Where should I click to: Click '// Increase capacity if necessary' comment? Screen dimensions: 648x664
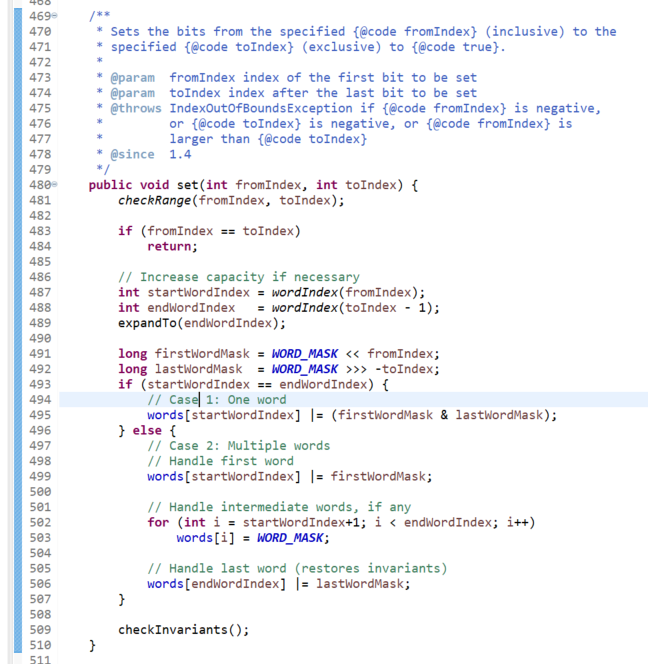click(x=239, y=277)
